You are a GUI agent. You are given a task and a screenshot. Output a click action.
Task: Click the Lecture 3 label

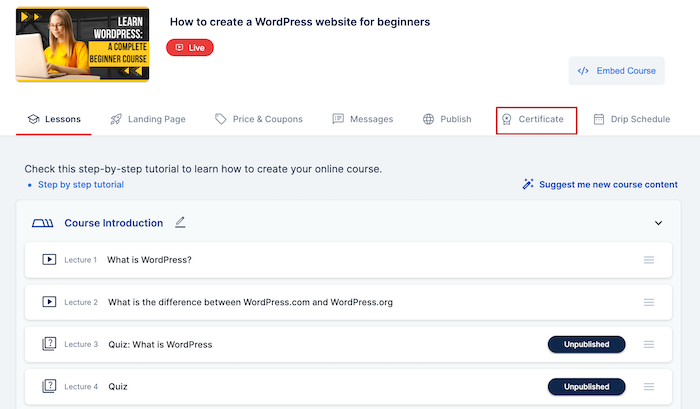(81, 344)
